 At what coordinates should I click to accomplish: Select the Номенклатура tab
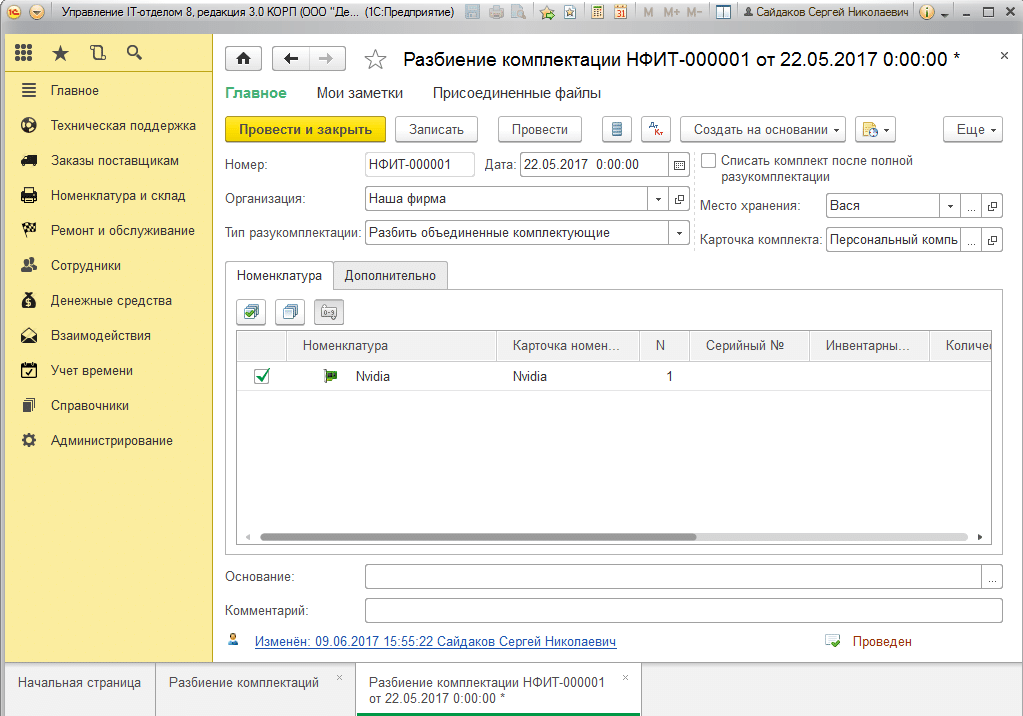pyautogui.click(x=279, y=275)
